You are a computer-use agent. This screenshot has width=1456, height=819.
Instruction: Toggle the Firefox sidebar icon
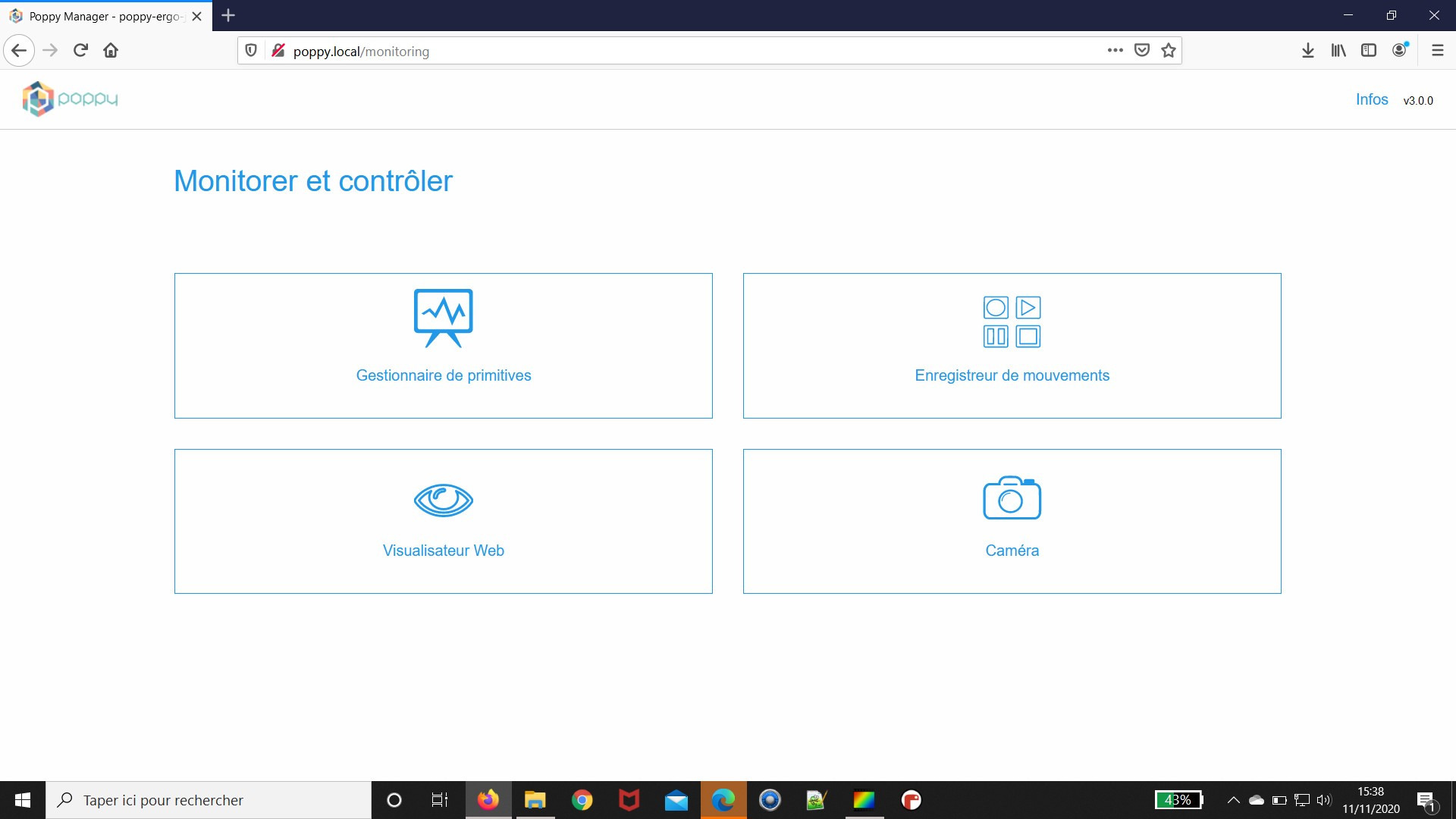(x=1369, y=51)
